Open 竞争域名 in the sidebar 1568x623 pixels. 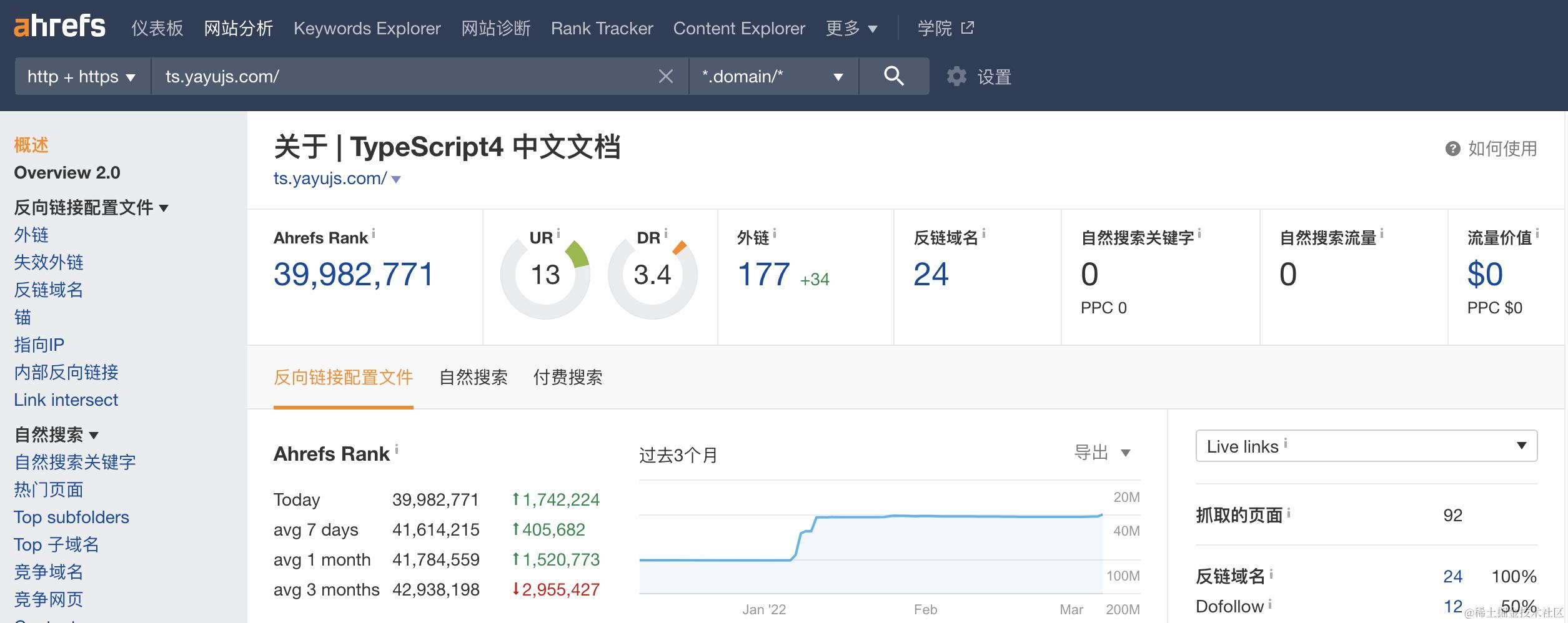(49, 572)
